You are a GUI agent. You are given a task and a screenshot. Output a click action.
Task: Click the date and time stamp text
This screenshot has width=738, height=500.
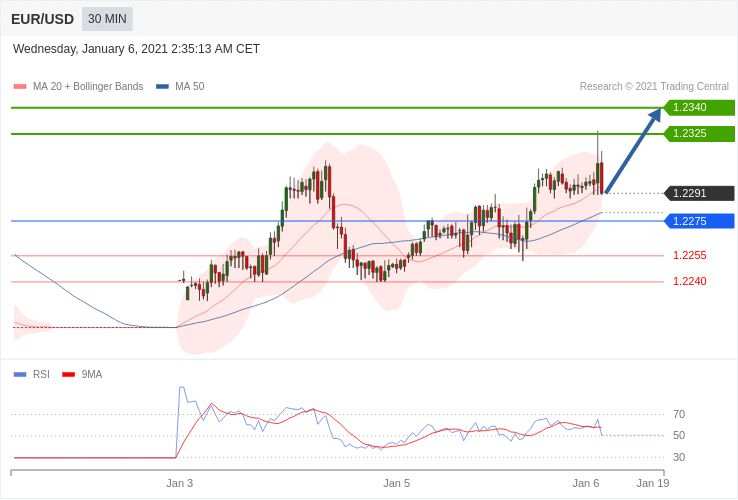click(x=136, y=49)
